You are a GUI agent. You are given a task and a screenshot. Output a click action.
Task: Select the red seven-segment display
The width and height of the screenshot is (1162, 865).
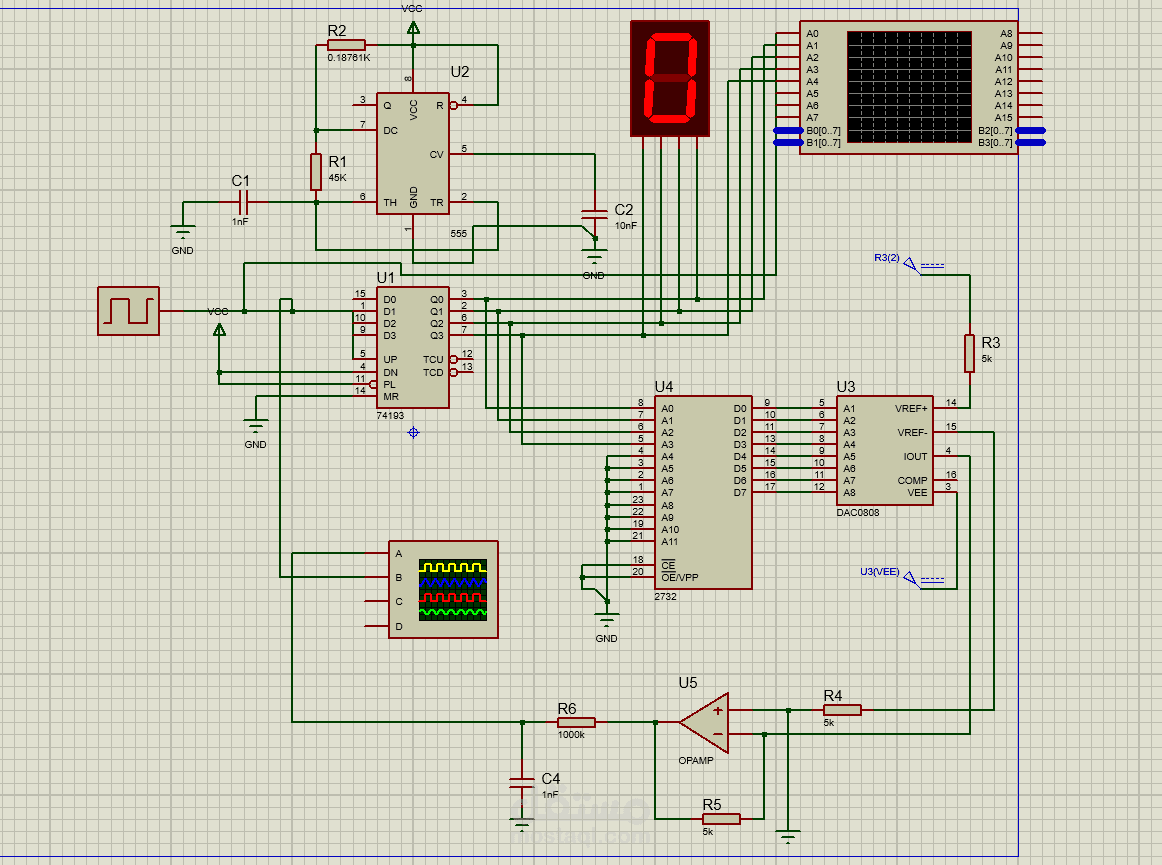(670, 79)
